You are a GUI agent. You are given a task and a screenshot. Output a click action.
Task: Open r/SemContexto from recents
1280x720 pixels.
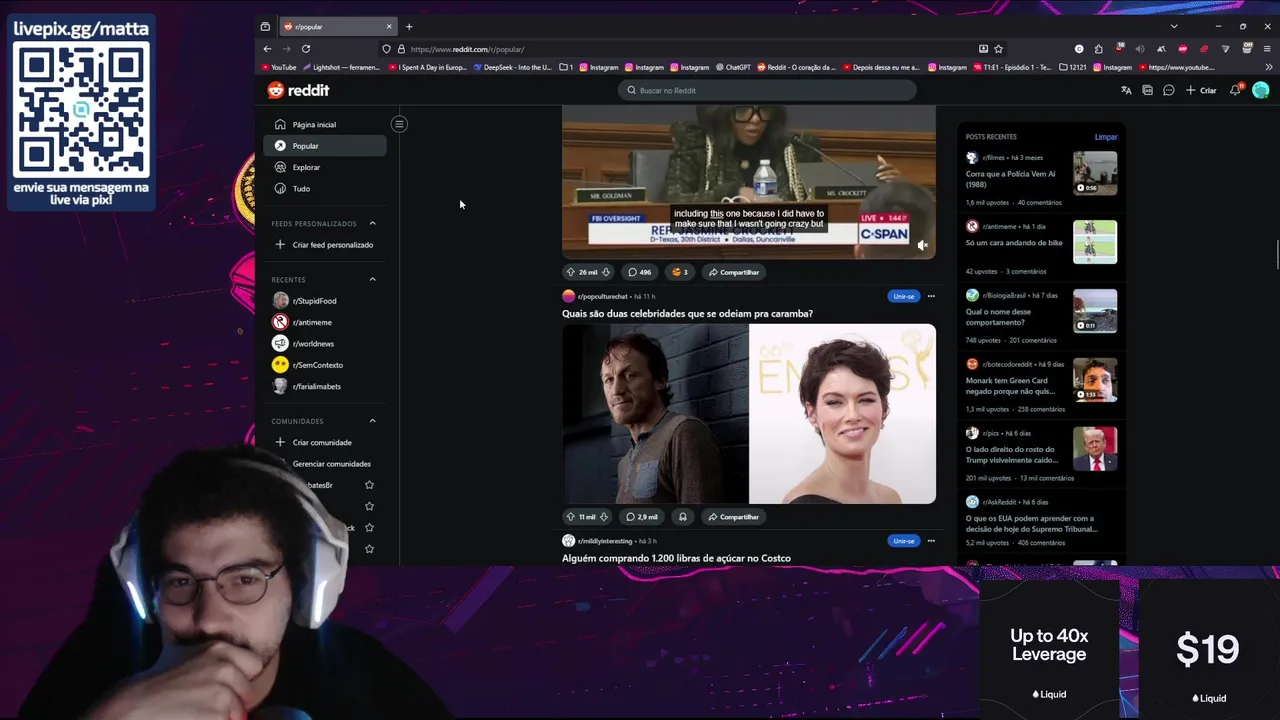pos(324,365)
